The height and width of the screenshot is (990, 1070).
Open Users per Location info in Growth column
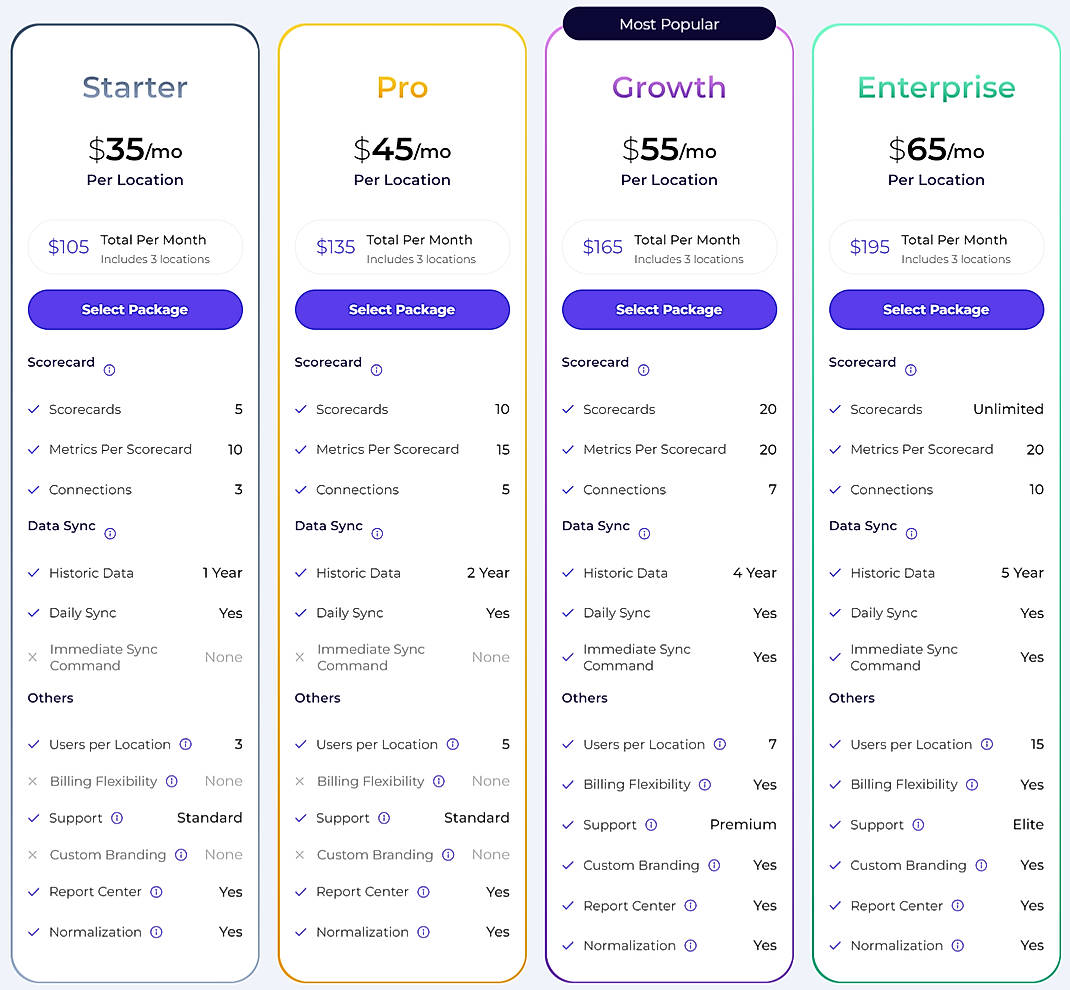[x=722, y=744]
